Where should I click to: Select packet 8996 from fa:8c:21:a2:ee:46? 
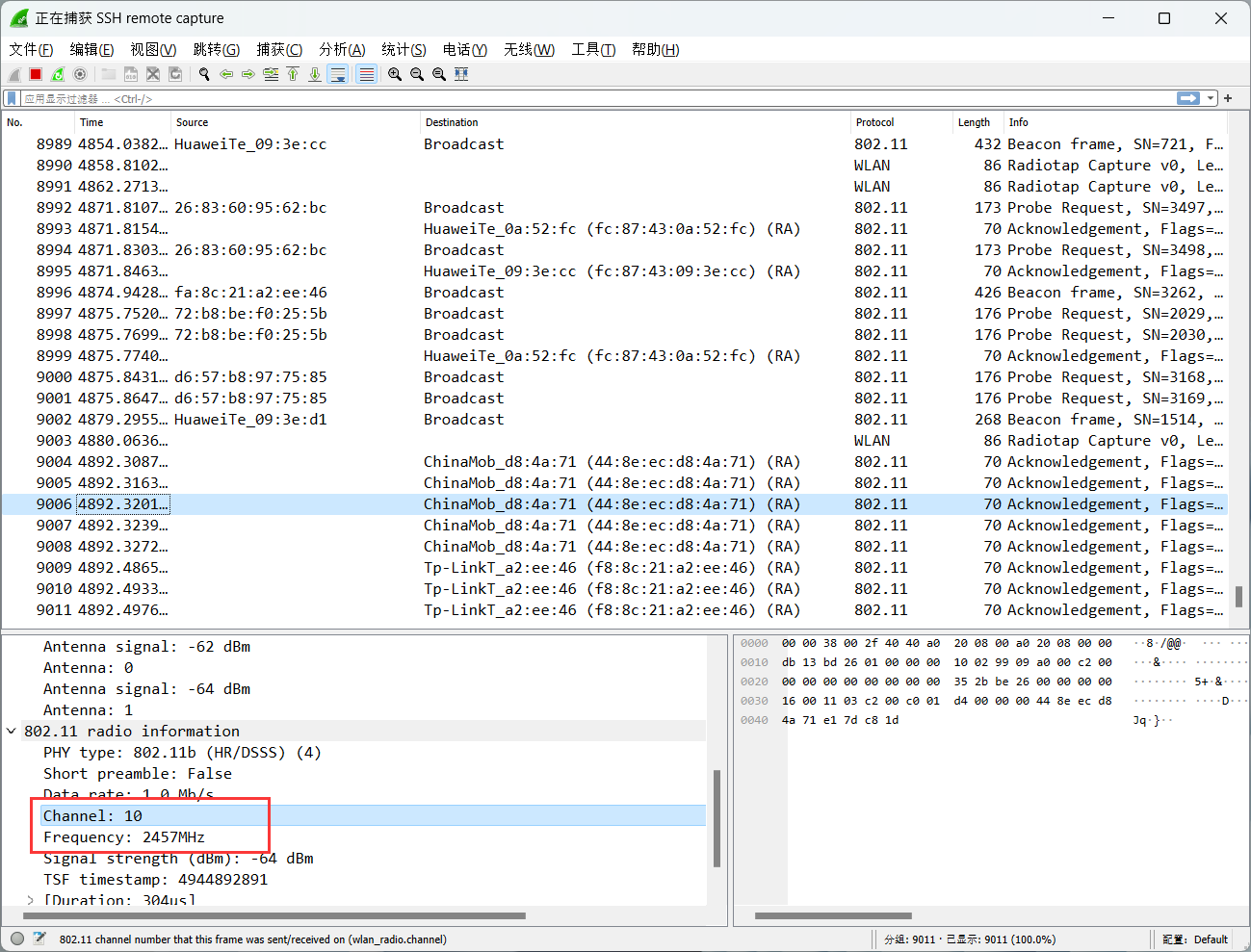[x=614, y=293]
